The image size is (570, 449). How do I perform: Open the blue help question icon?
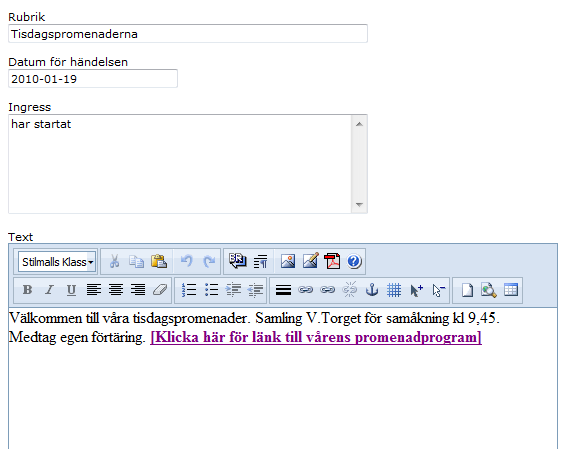point(354,261)
